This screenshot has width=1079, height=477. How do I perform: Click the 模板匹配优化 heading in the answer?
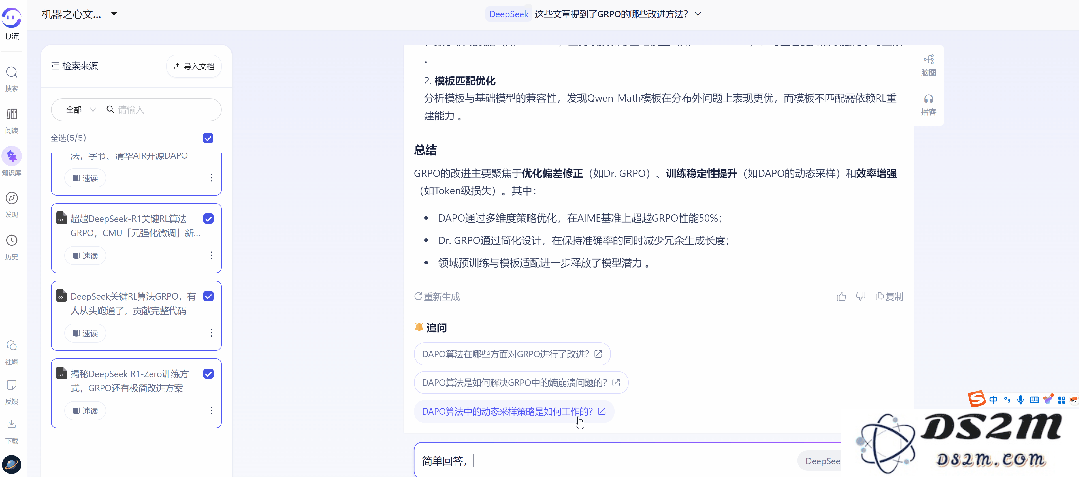(464, 81)
